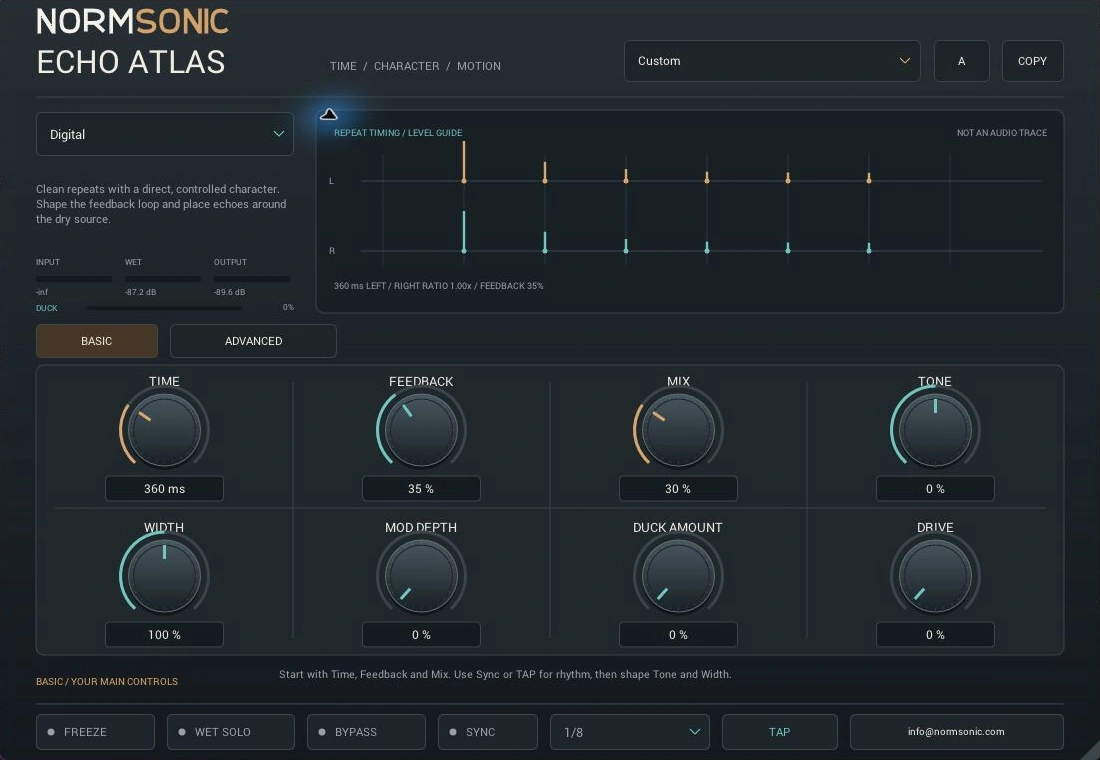Enable the FREEZE toggle
The width and height of the screenshot is (1100, 760).
95,732
